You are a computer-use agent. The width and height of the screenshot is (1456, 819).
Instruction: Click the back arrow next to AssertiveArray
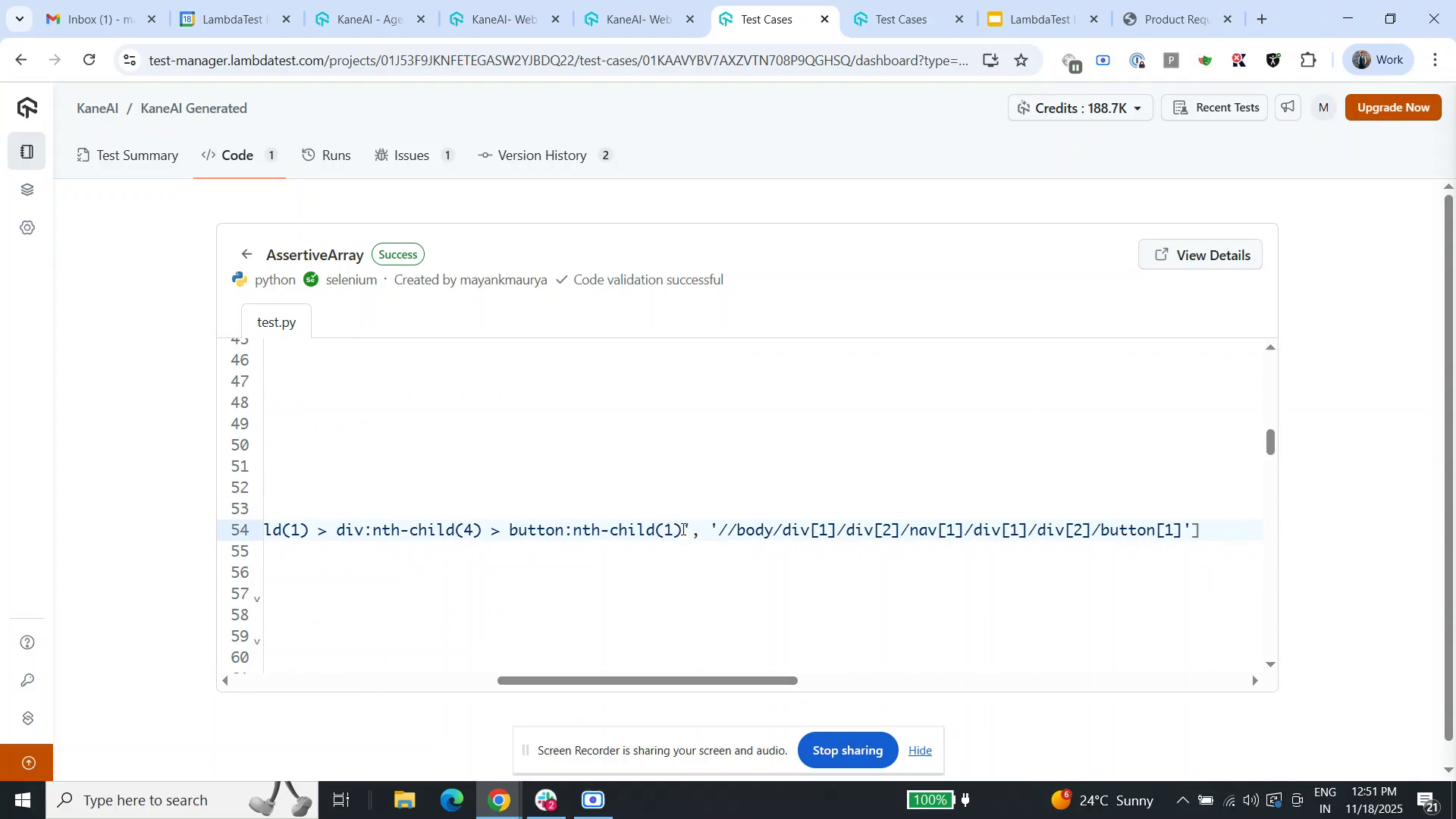(247, 253)
